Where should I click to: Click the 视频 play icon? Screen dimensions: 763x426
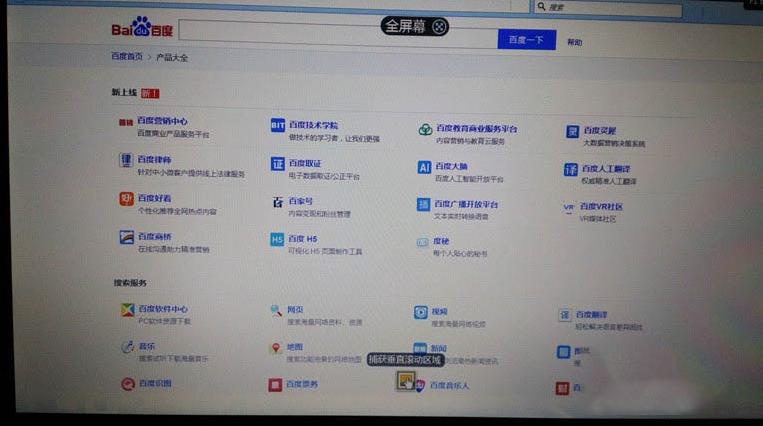[x=421, y=312]
